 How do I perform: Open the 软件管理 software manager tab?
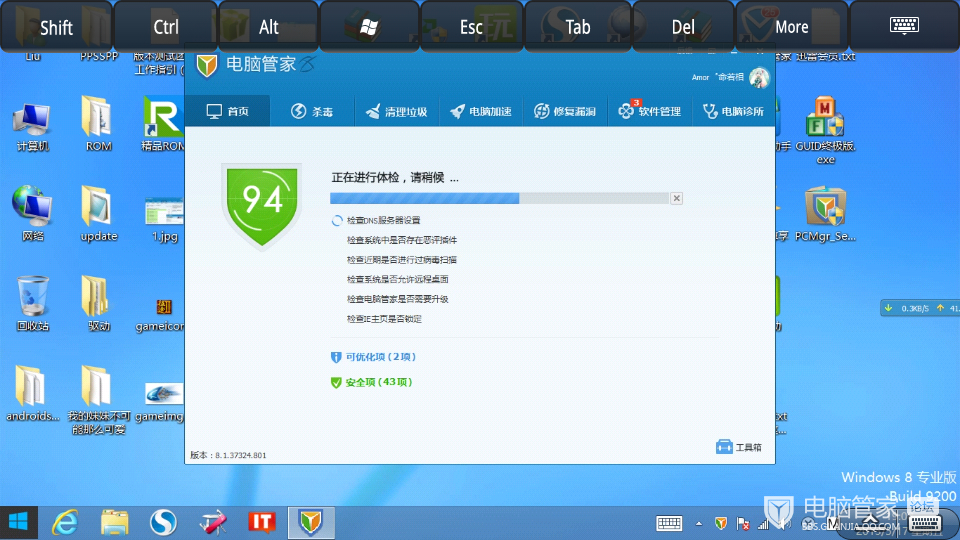650,111
